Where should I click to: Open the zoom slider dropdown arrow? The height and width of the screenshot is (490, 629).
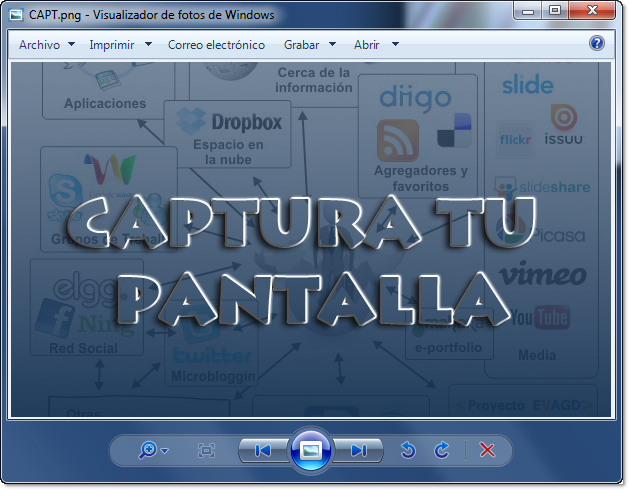(x=164, y=451)
